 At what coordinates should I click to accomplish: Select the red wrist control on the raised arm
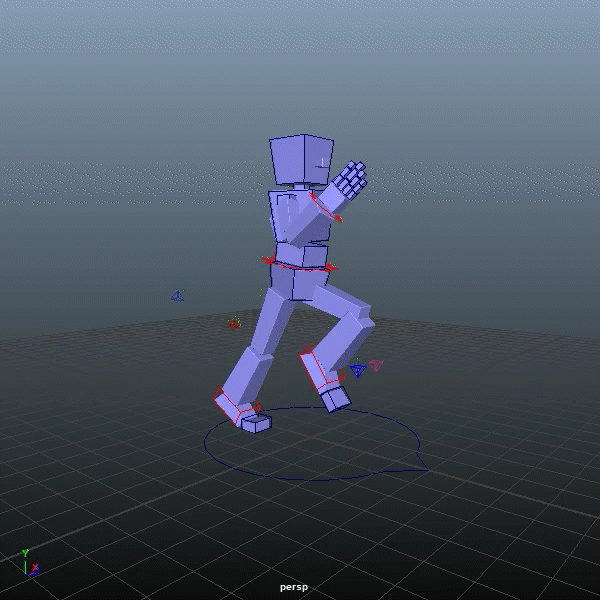[325, 207]
